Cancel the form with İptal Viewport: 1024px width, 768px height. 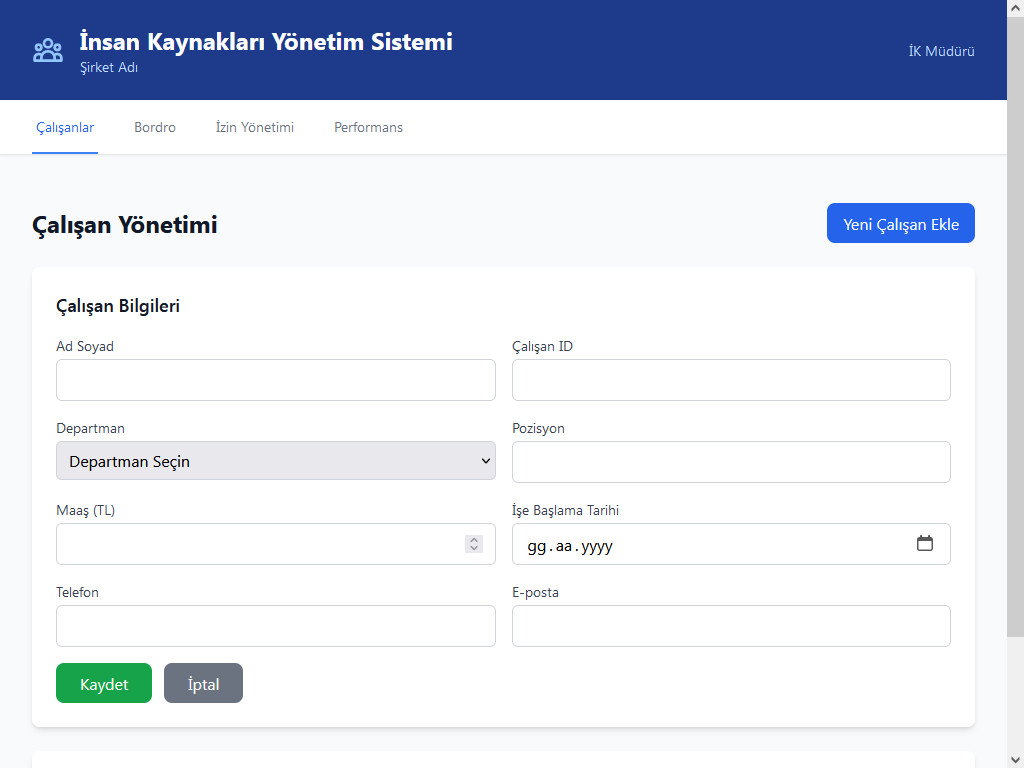tap(203, 684)
